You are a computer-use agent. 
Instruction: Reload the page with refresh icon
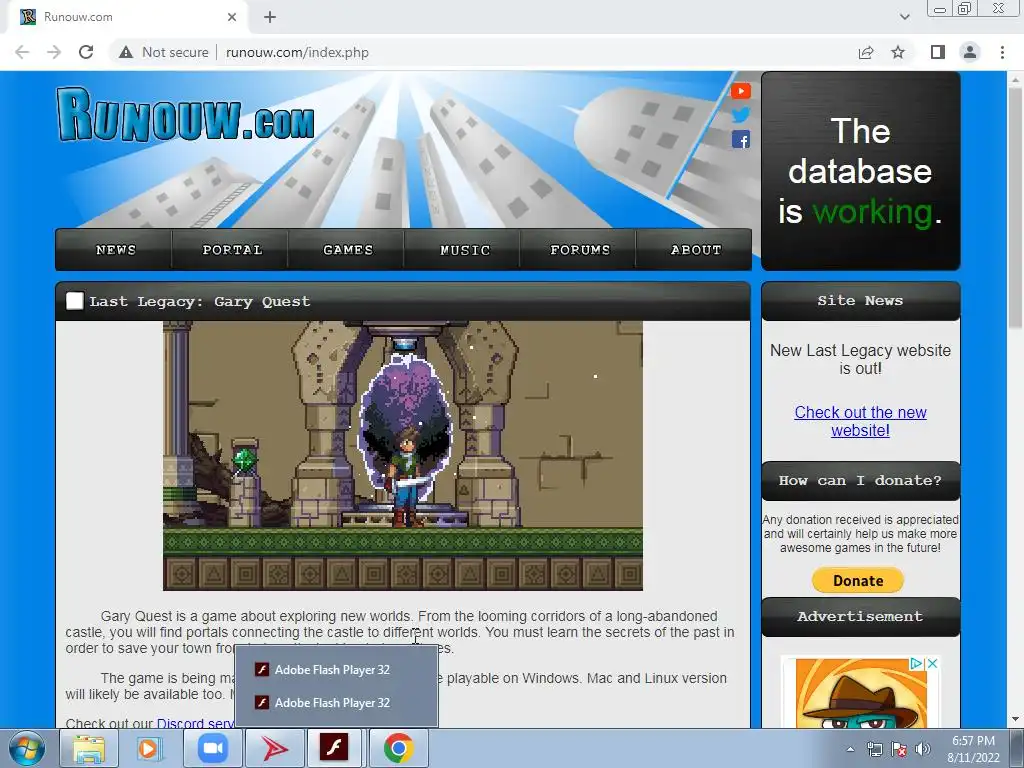coord(86,52)
